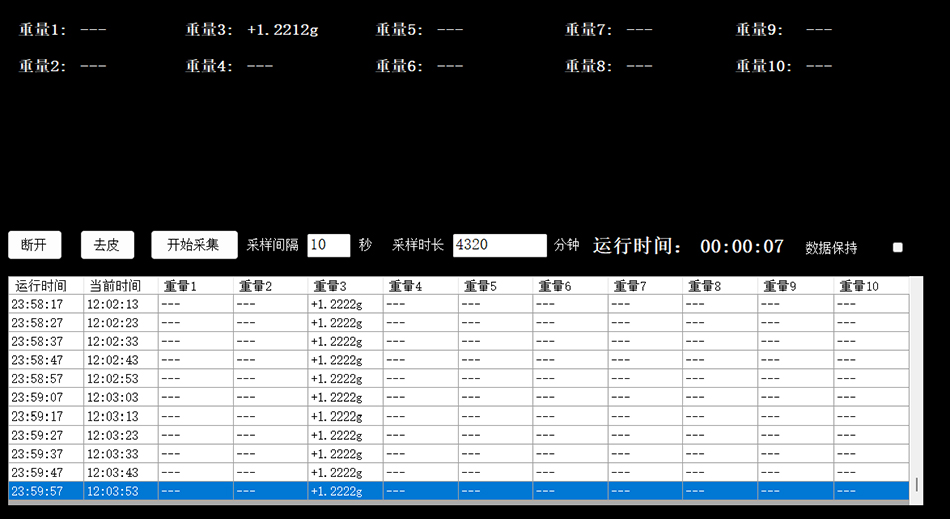Click the 重量2 column header
The height and width of the screenshot is (519, 950).
270,286
